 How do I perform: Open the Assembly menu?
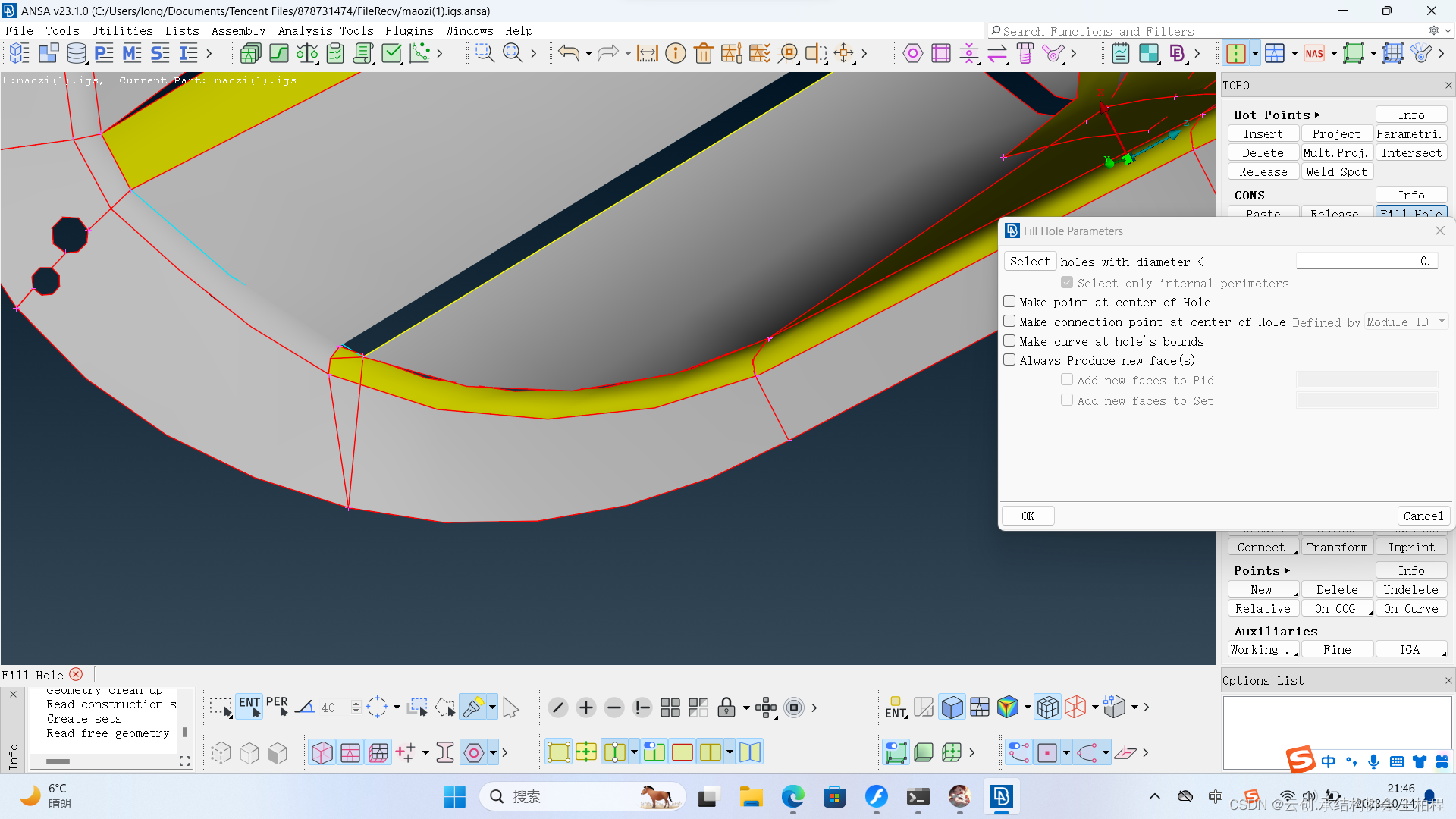point(238,30)
